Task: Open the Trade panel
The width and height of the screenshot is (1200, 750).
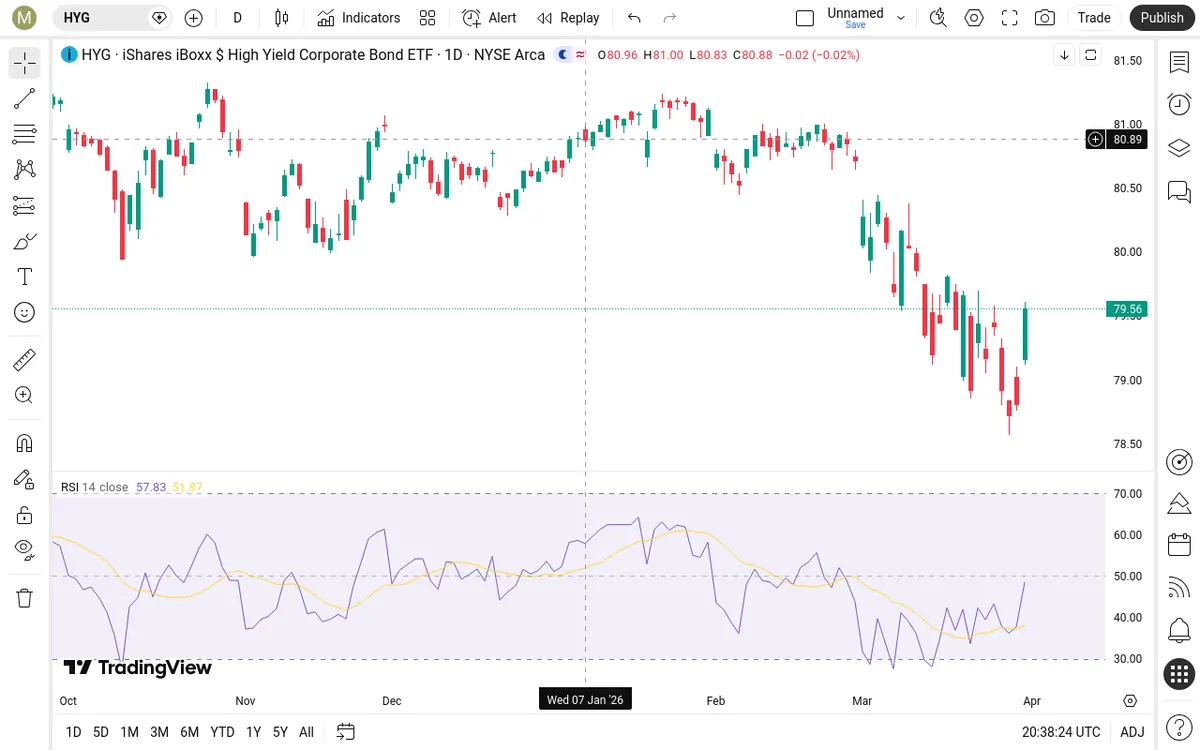Action: [x=1094, y=18]
